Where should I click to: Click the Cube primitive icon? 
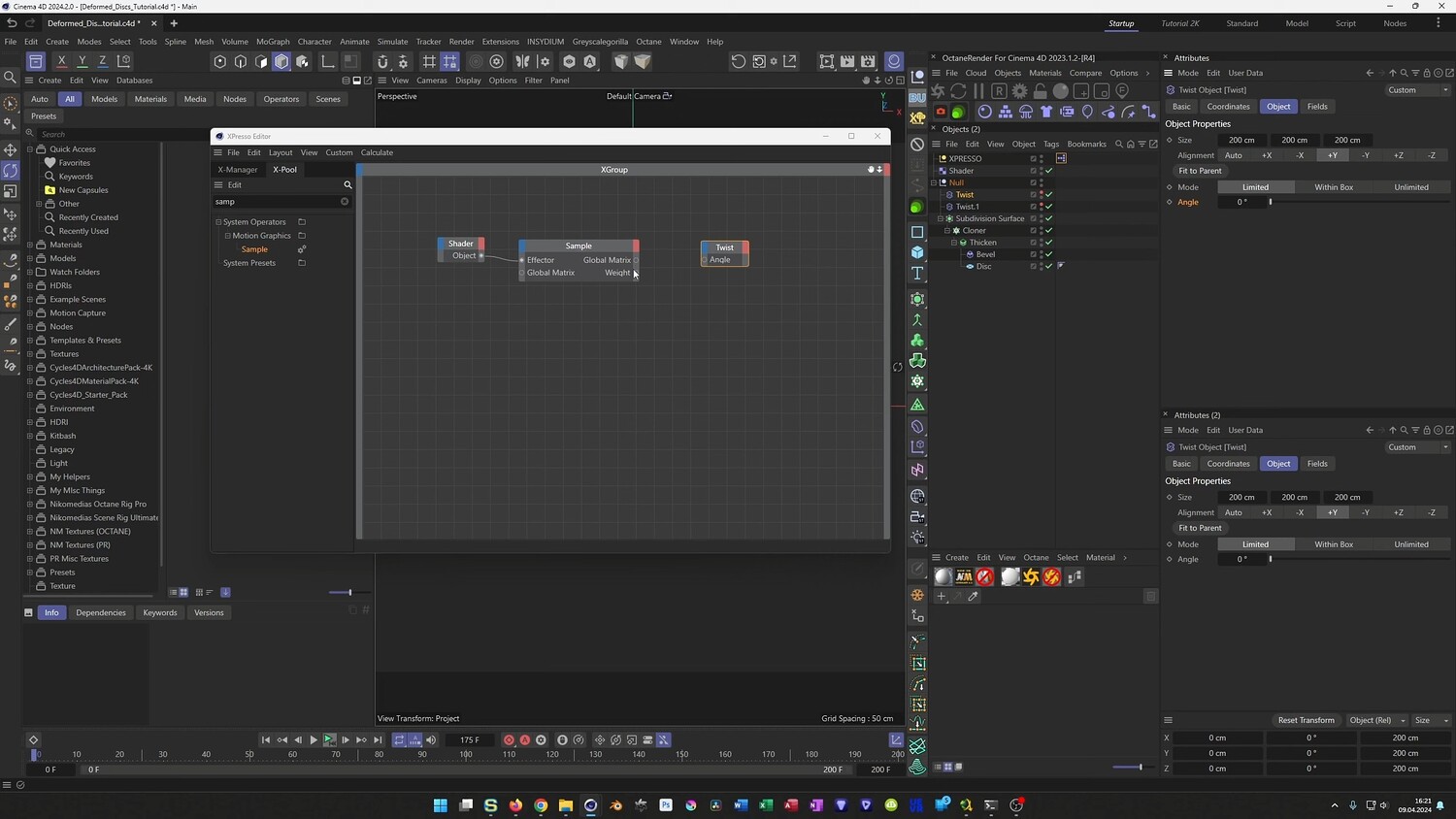coord(917,252)
